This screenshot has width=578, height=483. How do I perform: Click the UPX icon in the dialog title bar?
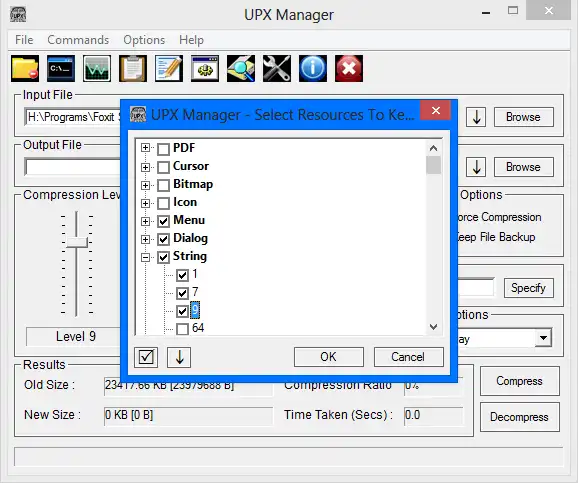(x=138, y=114)
